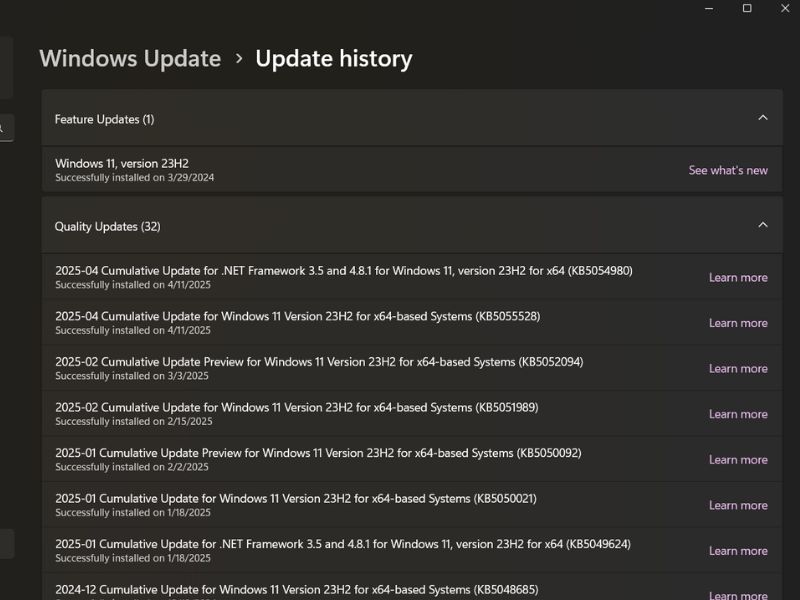Select 'Successfully installed on 3/29/2024' text
The height and width of the screenshot is (600, 800).
(x=135, y=178)
